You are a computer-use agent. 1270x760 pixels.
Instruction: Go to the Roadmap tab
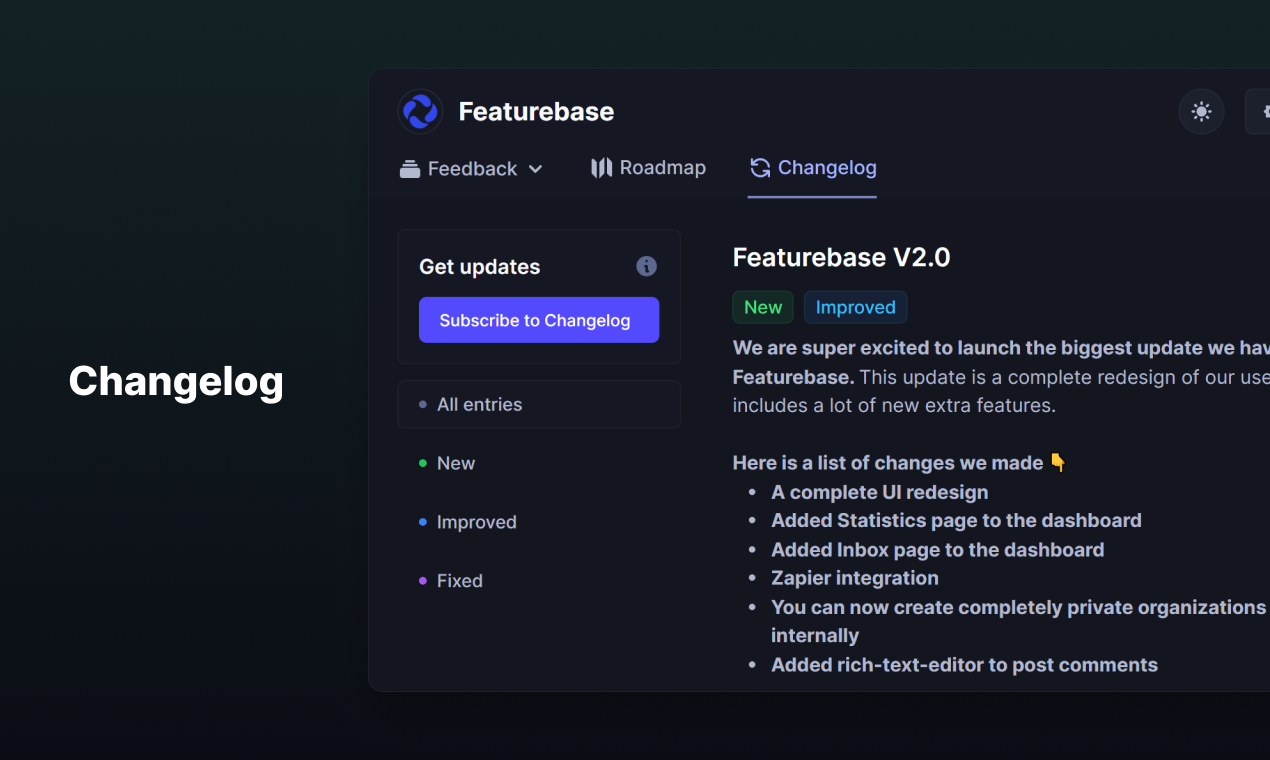(648, 168)
